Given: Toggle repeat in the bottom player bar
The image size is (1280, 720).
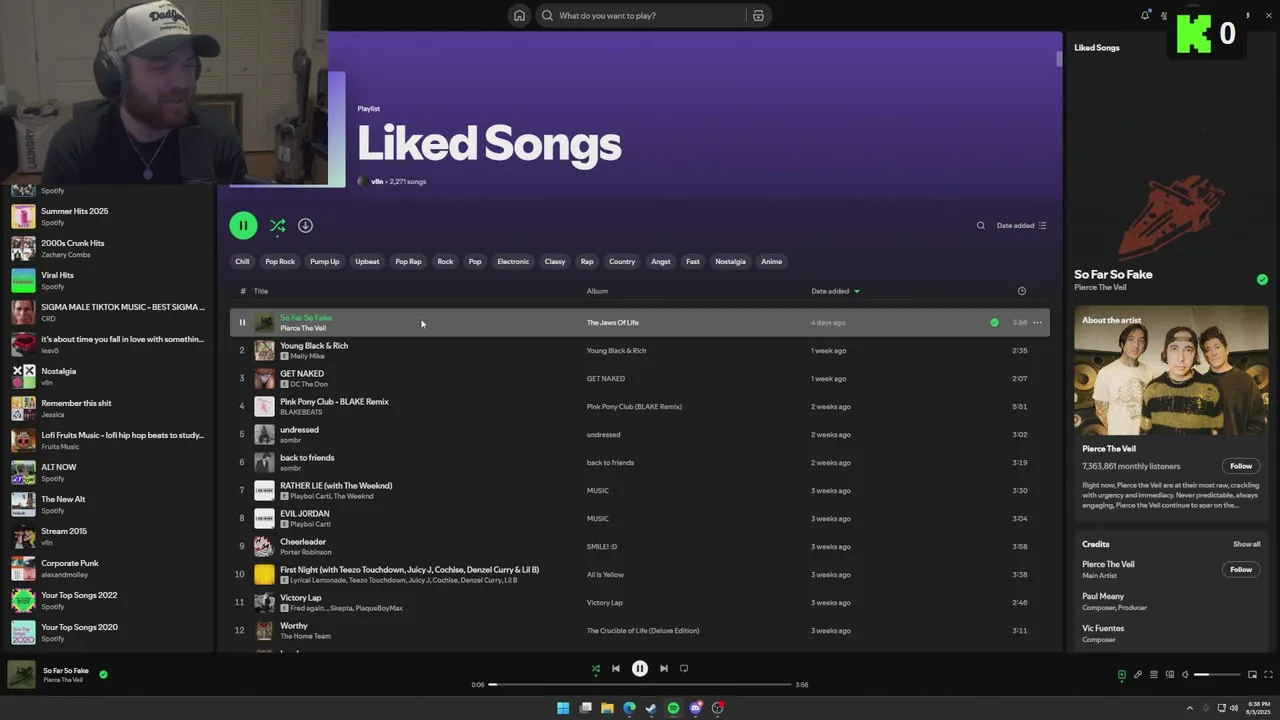Looking at the screenshot, I should coord(684,668).
